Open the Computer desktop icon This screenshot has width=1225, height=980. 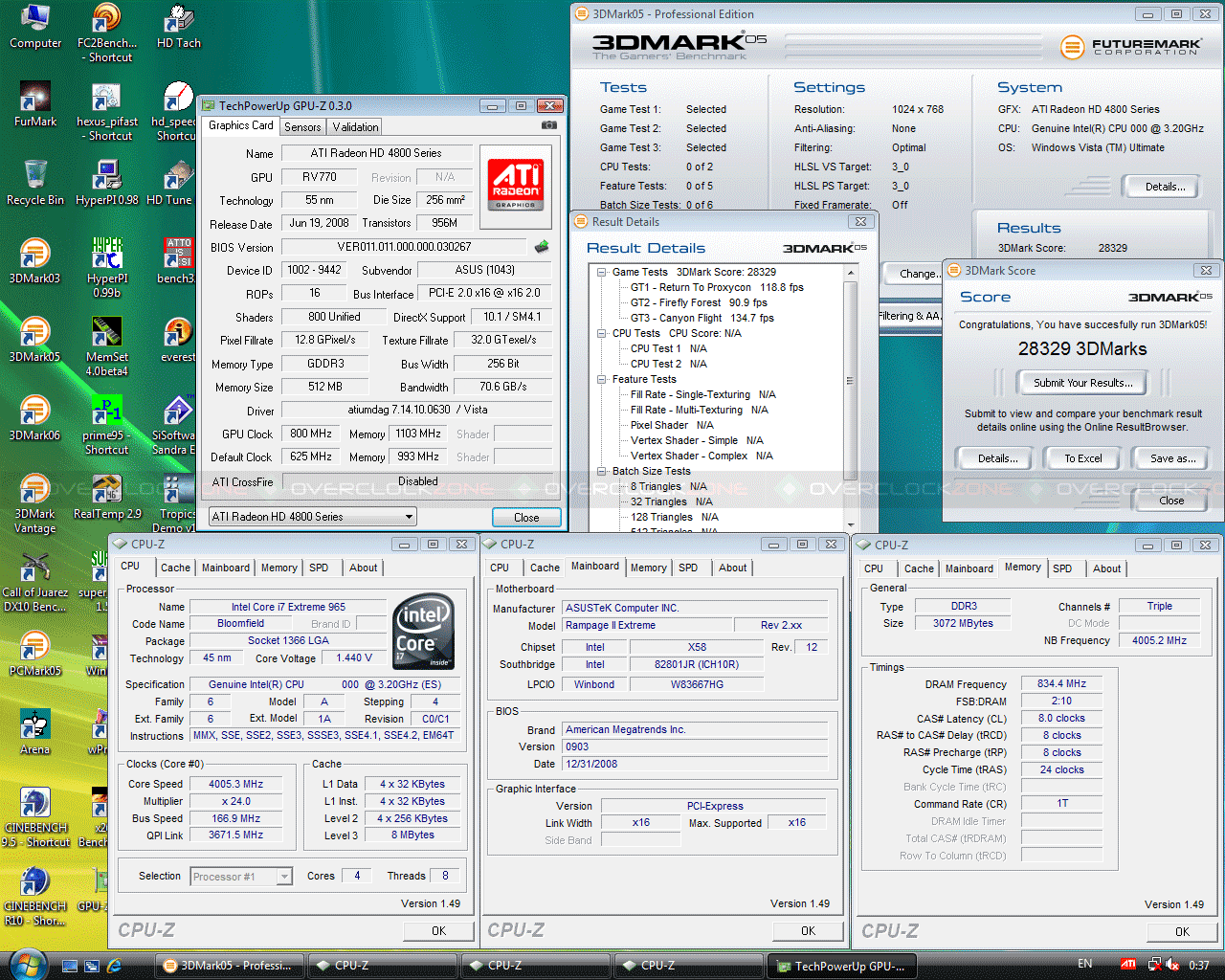click(35, 27)
